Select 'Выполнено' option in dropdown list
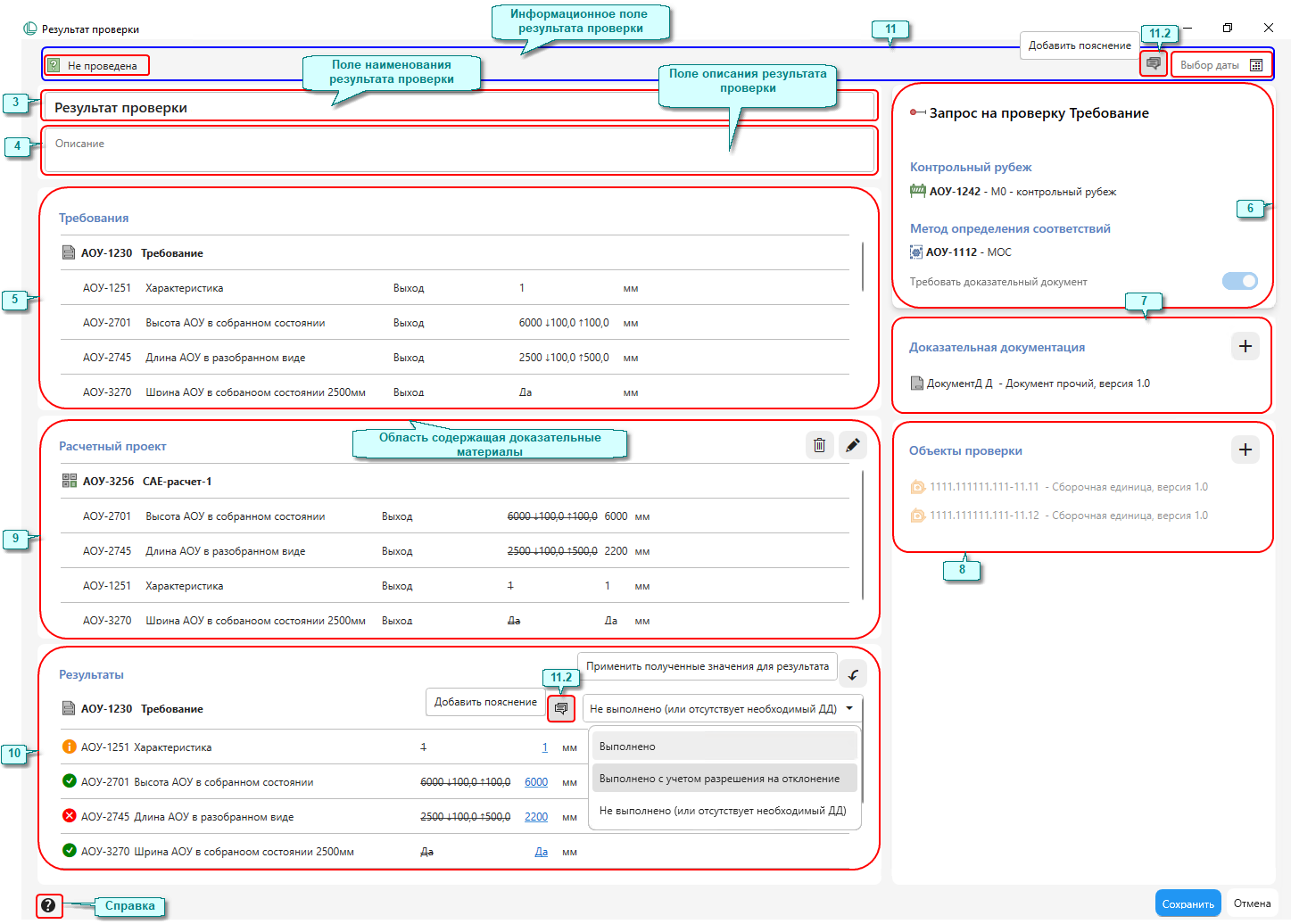Image resolution: width=1291 pixels, height=924 pixels. tap(724, 747)
